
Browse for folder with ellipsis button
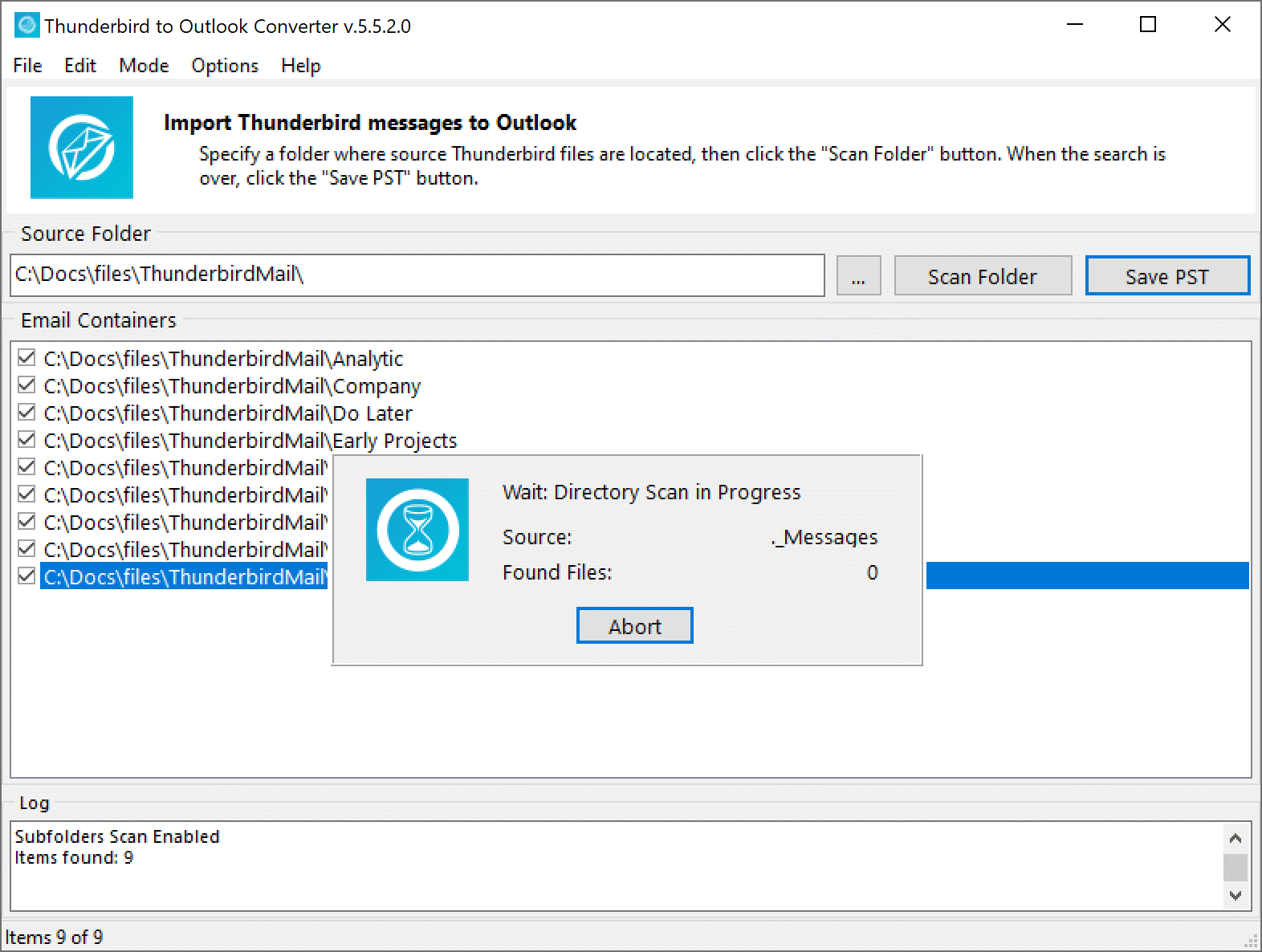click(x=858, y=276)
